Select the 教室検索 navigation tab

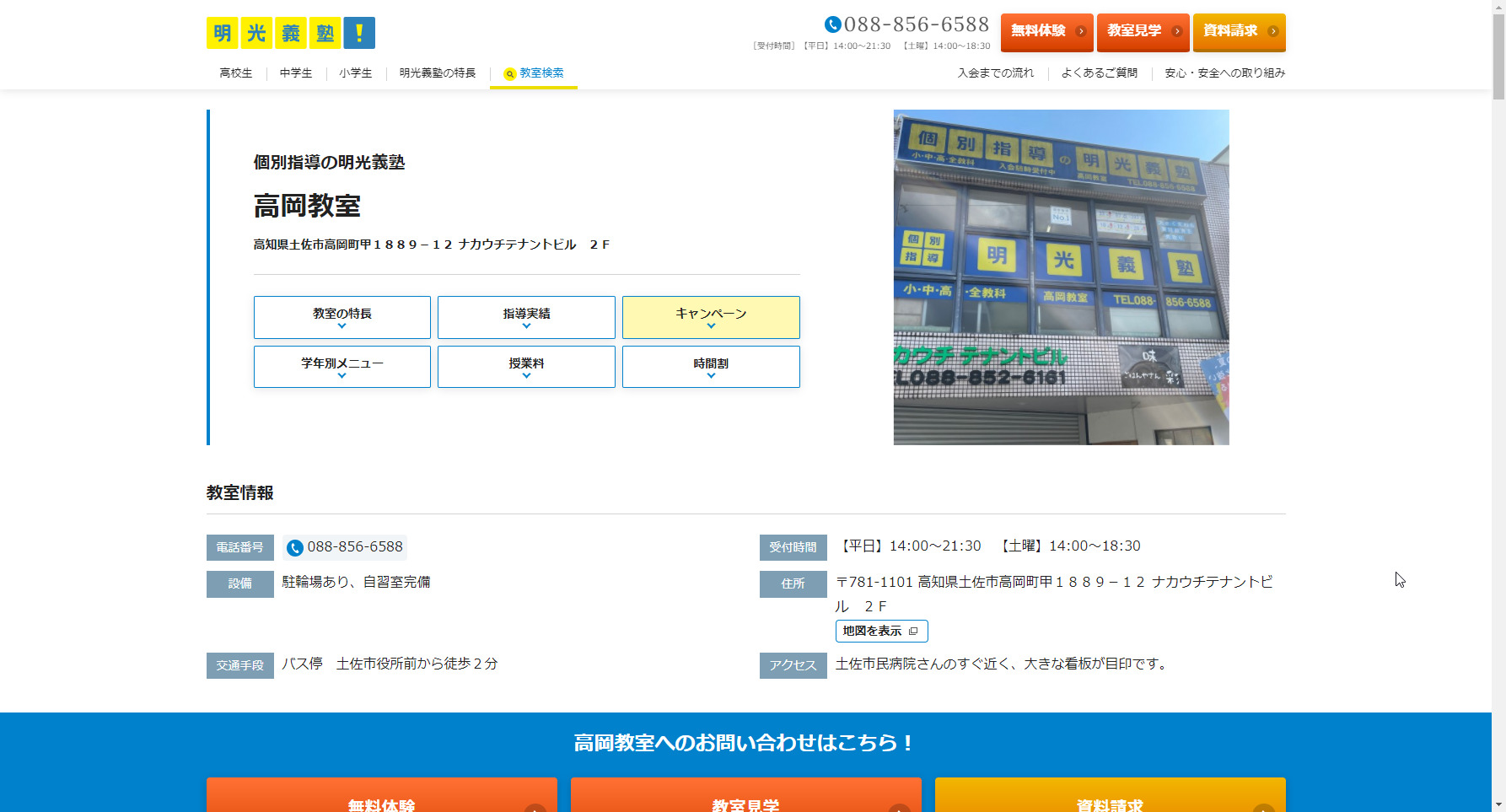click(x=534, y=73)
